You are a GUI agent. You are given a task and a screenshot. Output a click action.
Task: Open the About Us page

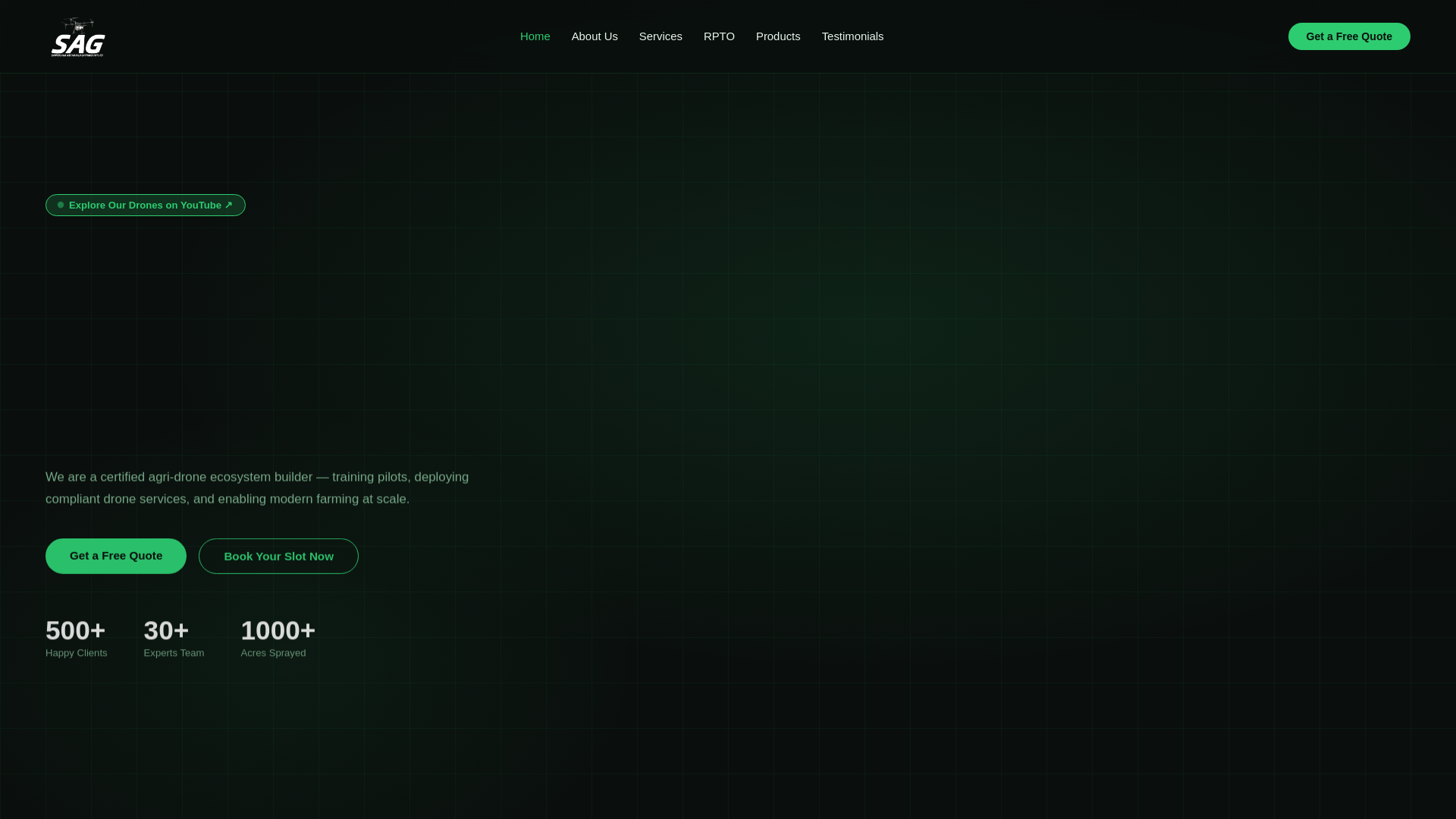(595, 36)
